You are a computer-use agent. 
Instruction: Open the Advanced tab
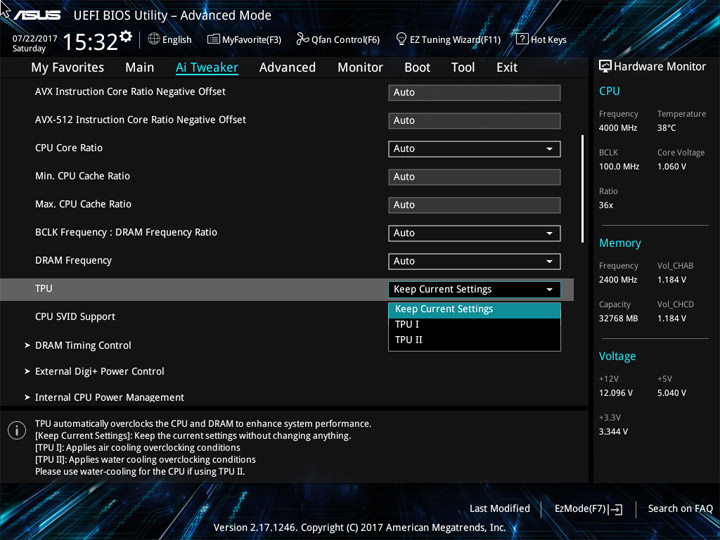[x=287, y=68]
